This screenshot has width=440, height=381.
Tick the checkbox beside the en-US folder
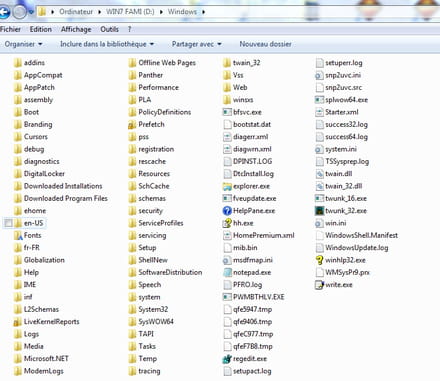click(8, 223)
